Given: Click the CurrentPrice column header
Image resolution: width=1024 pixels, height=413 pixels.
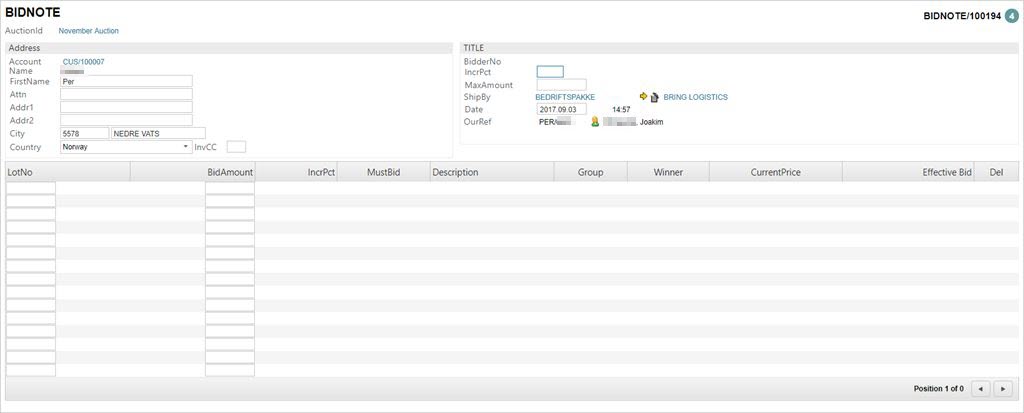Looking at the screenshot, I should coord(775,172).
